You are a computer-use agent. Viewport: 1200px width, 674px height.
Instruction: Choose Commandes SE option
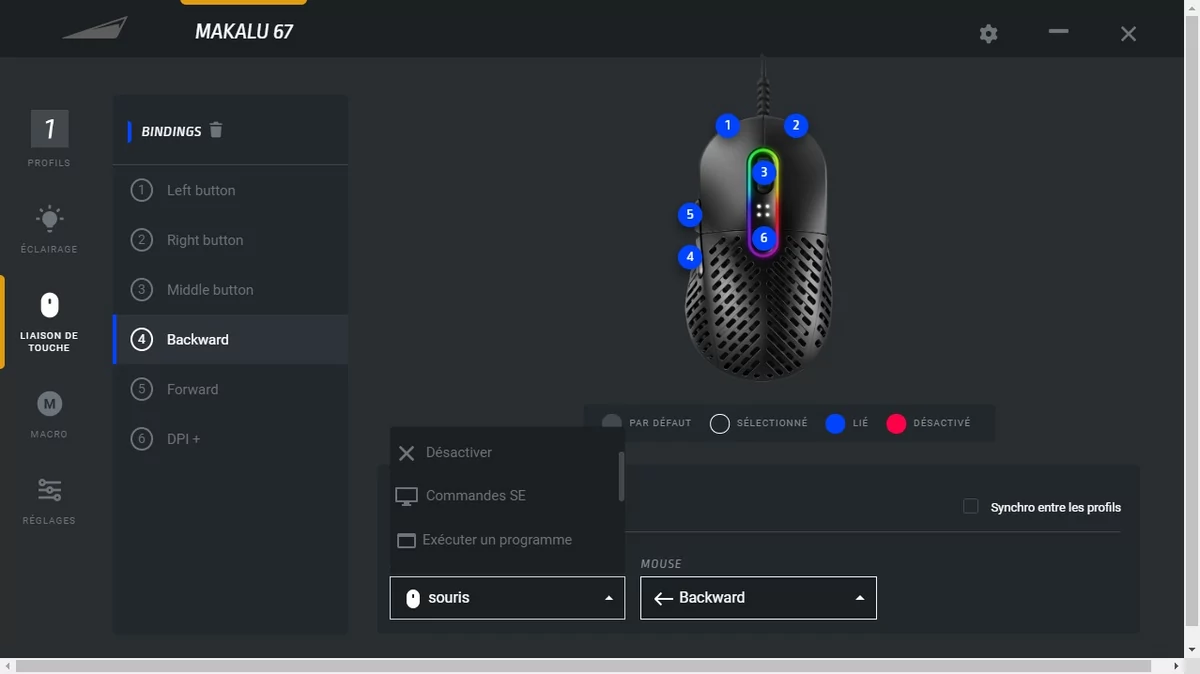click(504, 496)
